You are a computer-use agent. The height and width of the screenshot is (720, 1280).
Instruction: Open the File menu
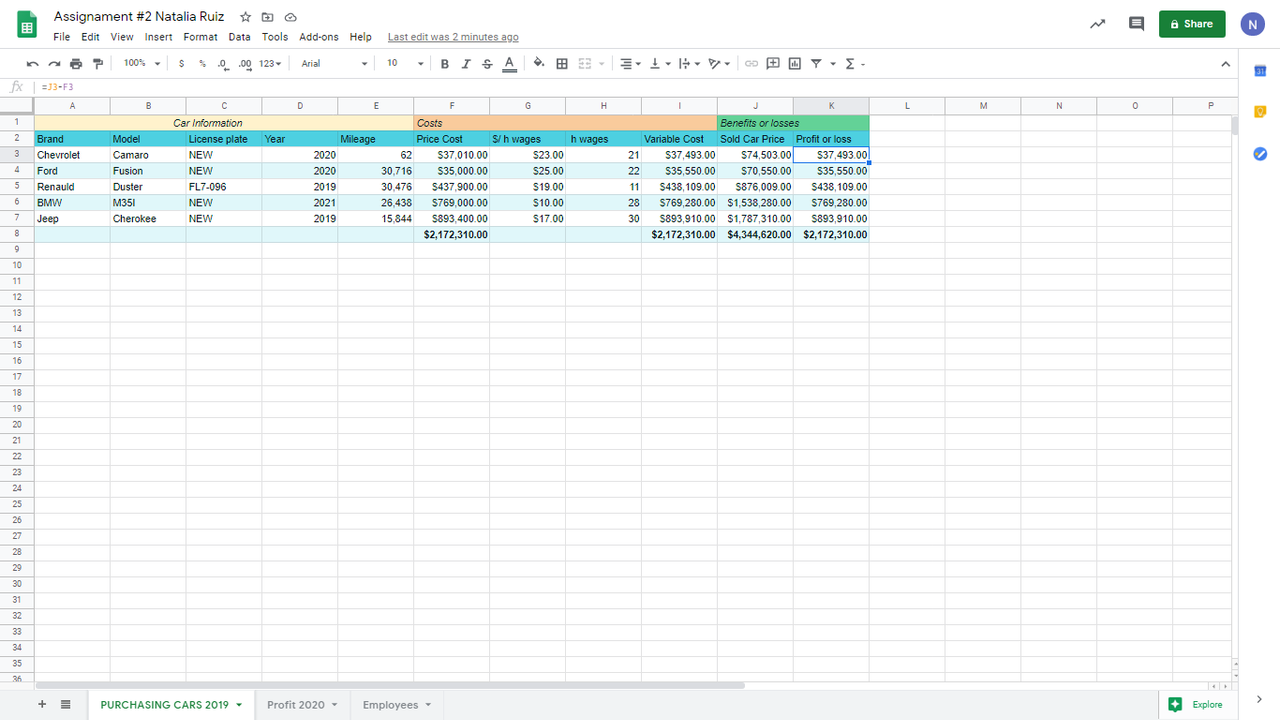pyautogui.click(x=62, y=37)
